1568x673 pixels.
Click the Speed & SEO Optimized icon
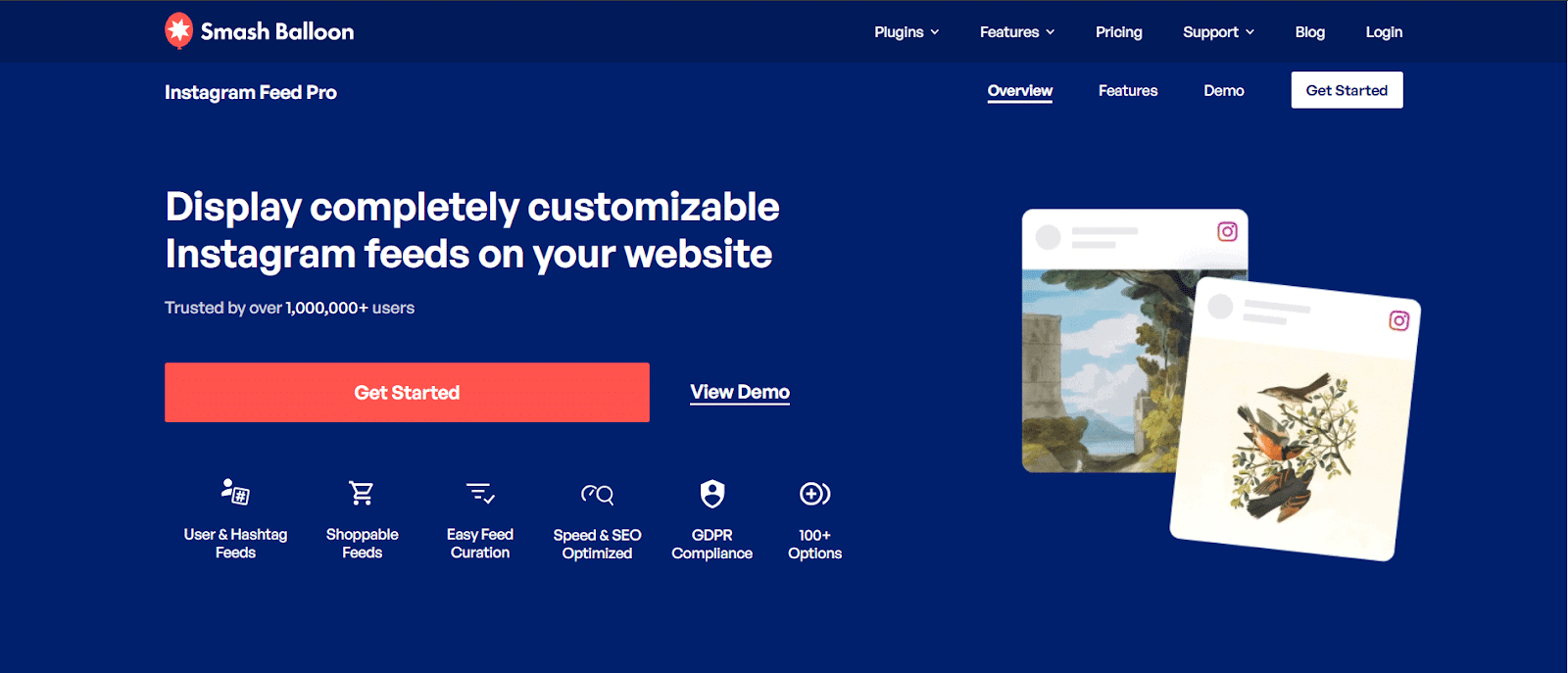click(597, 494)
